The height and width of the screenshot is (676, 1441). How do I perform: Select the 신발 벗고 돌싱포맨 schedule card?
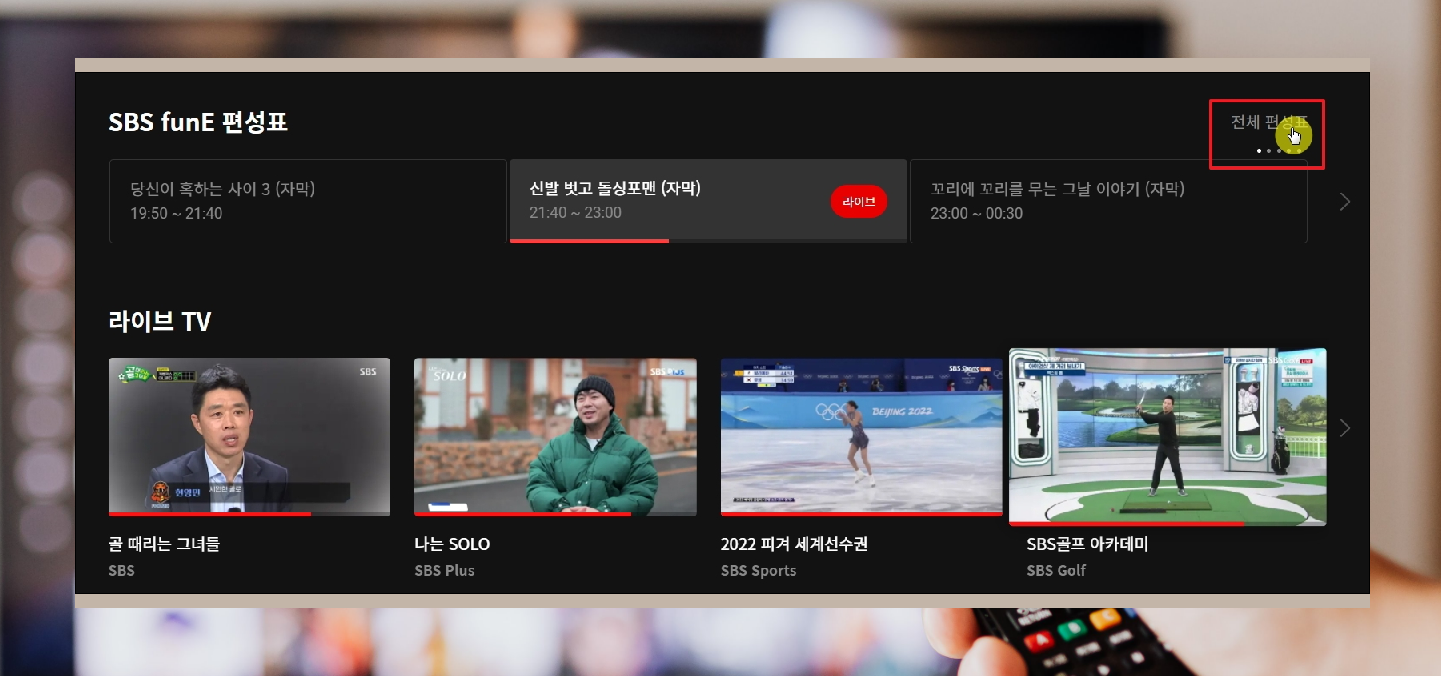click(x=708, y=200)
